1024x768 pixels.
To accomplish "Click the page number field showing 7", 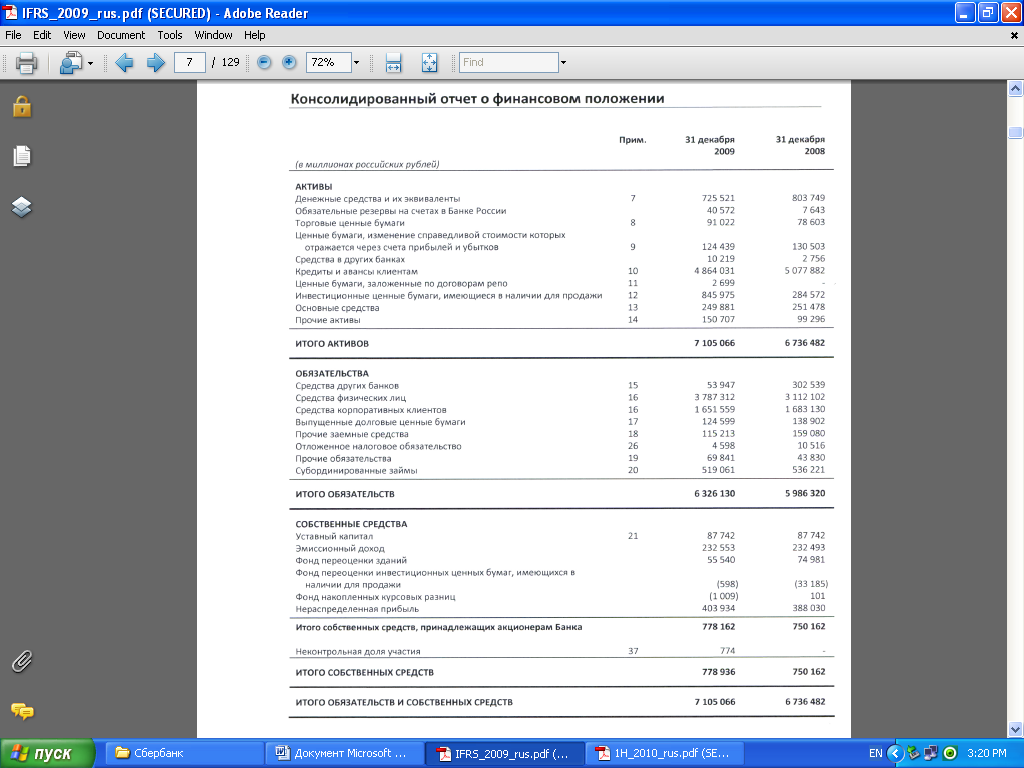I will pos(189,62).
